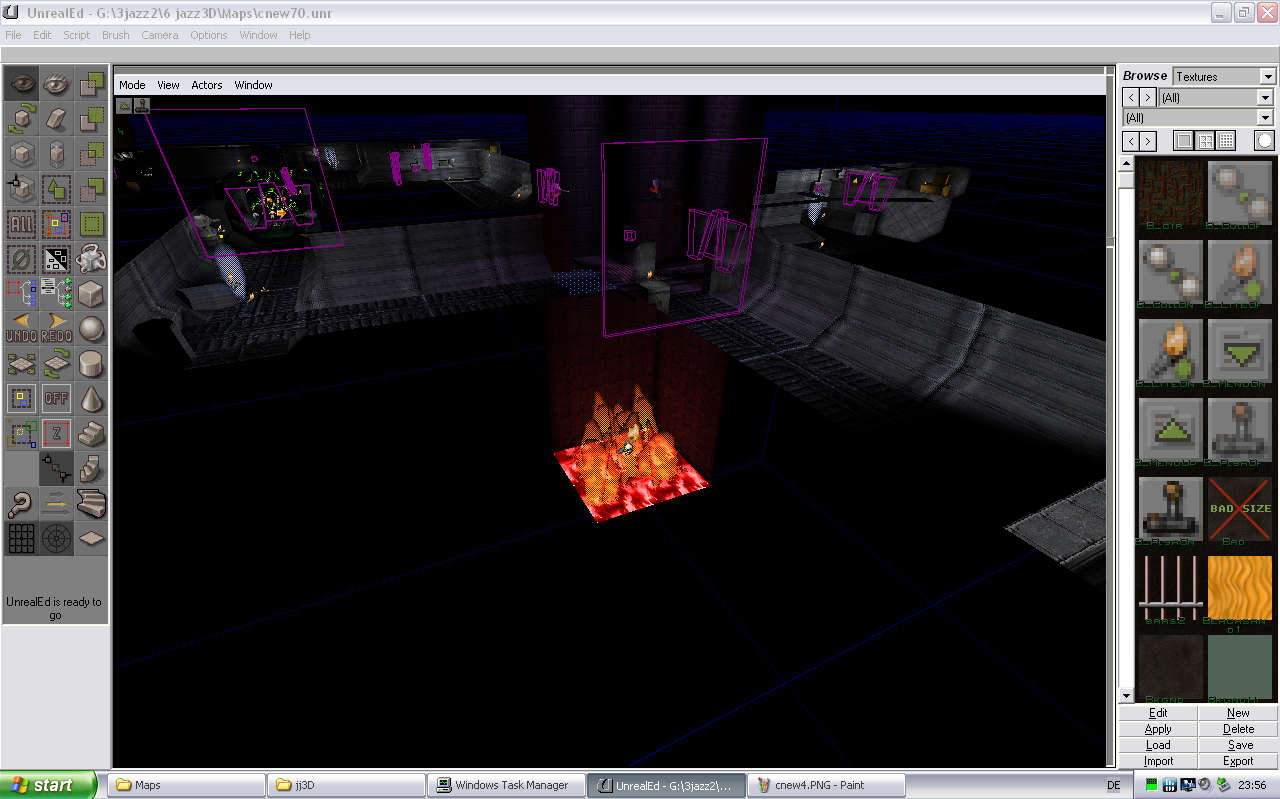Image resolution: width=1280 pixels, height=799 pixels.
Task: Select the BAD SIZE texture thumbnail
Action: coord(1239,509)
